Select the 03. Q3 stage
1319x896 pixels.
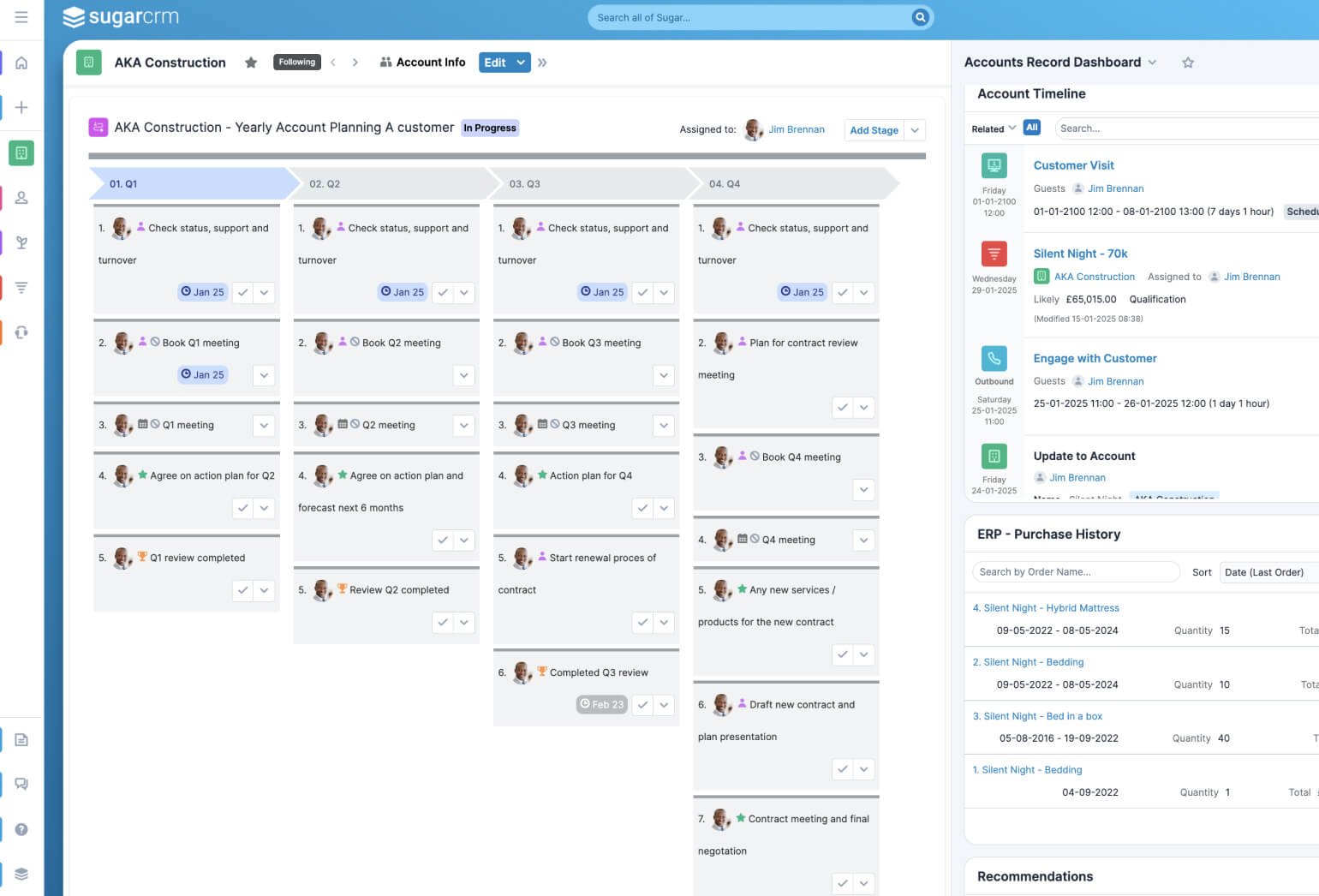point(594,184)
